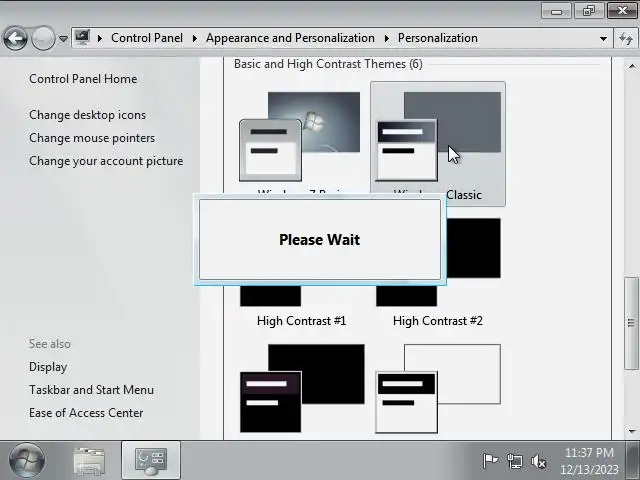The image size is (640, 480).
Task: Expand the arrow after Control Panel breadcrumb
Action: [195, 38]
